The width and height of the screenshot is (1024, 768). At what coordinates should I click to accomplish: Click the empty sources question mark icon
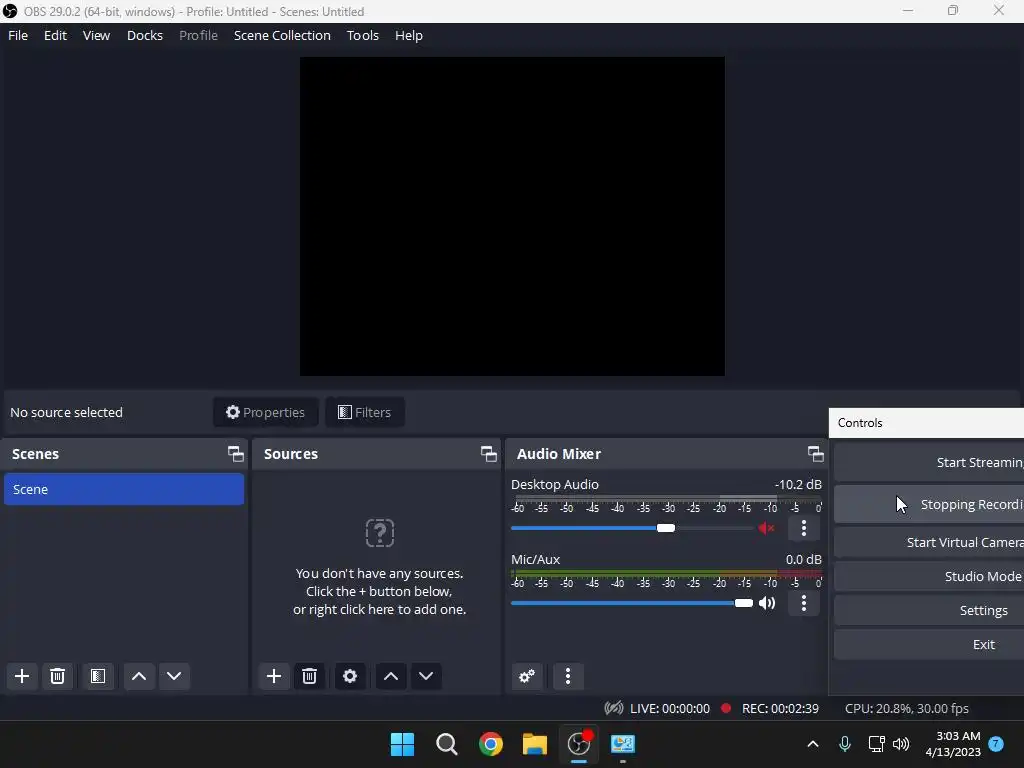click(379, 533)
